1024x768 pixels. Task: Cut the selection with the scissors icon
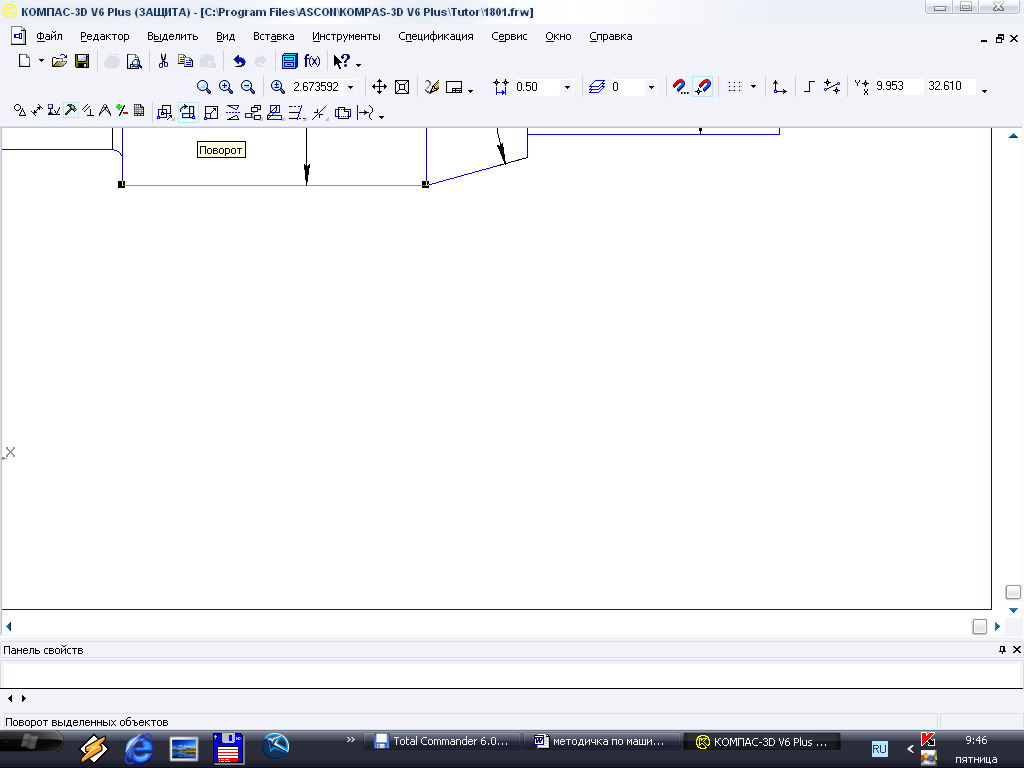click(163, 61)
